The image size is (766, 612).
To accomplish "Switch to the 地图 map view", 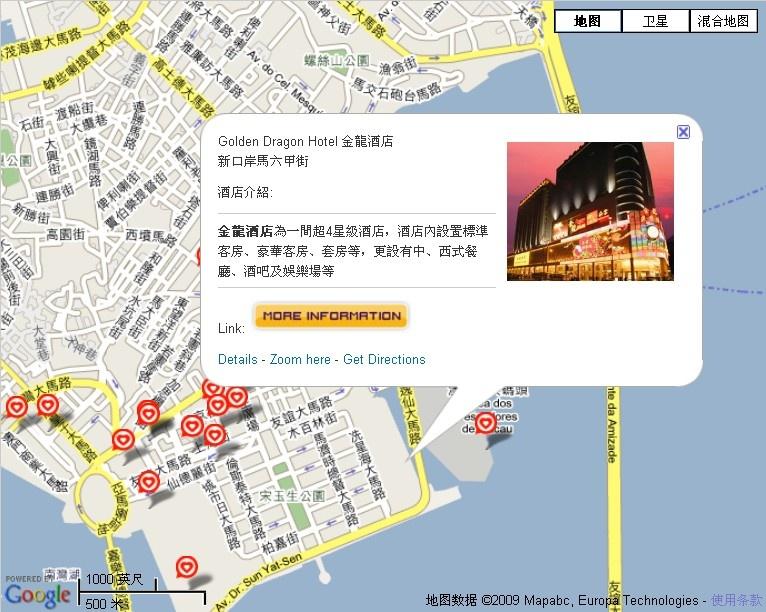I will pos(588,21).
